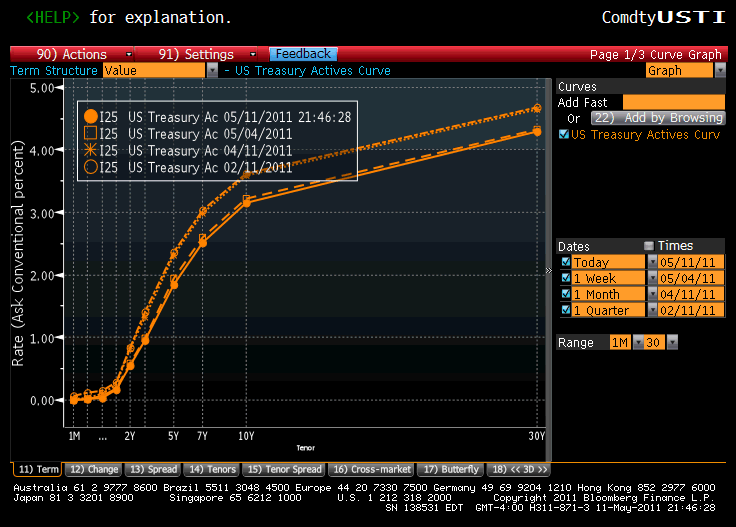Click the 04/11/11 date field
This screenshot has height=527, width=736.
coord(690,294)
